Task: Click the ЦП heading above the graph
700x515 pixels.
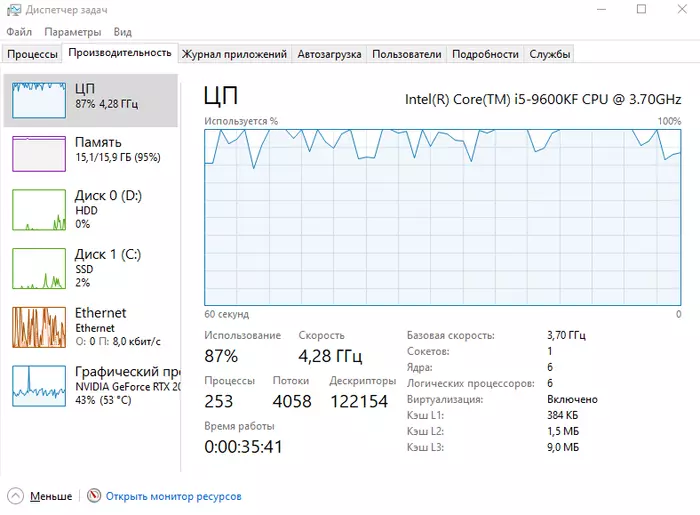Action: coord(221,96)
